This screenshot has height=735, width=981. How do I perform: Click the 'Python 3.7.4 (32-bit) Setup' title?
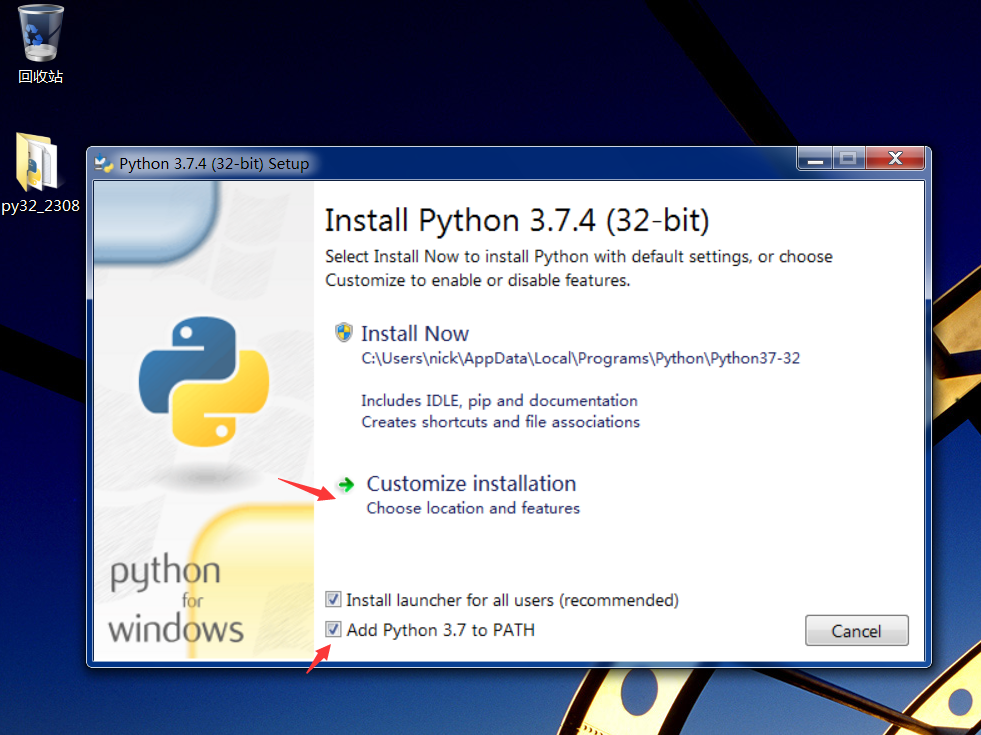tap(214, 164)
